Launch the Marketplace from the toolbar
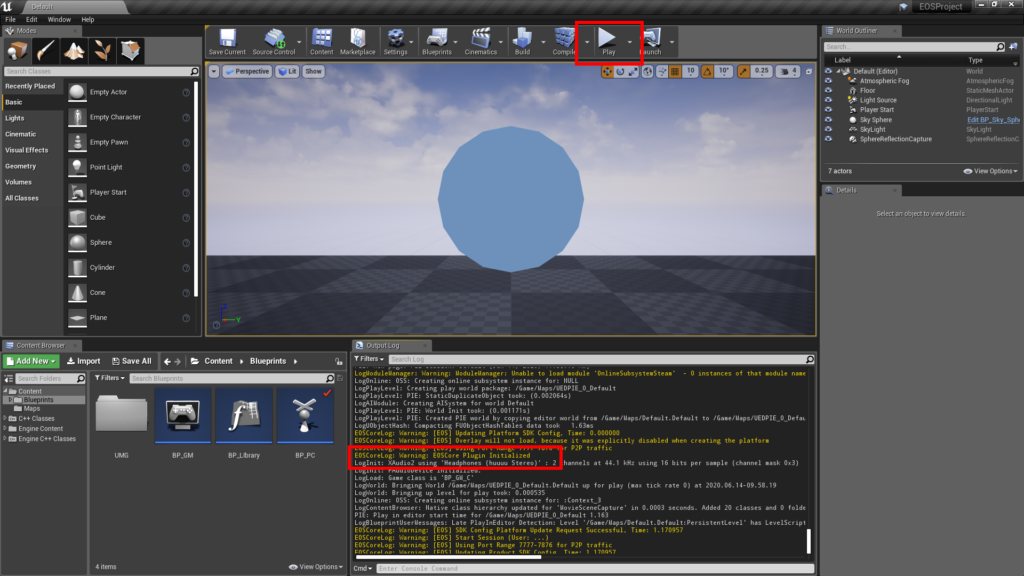This screenshot has height=576, width=1024. click(358, 42)
